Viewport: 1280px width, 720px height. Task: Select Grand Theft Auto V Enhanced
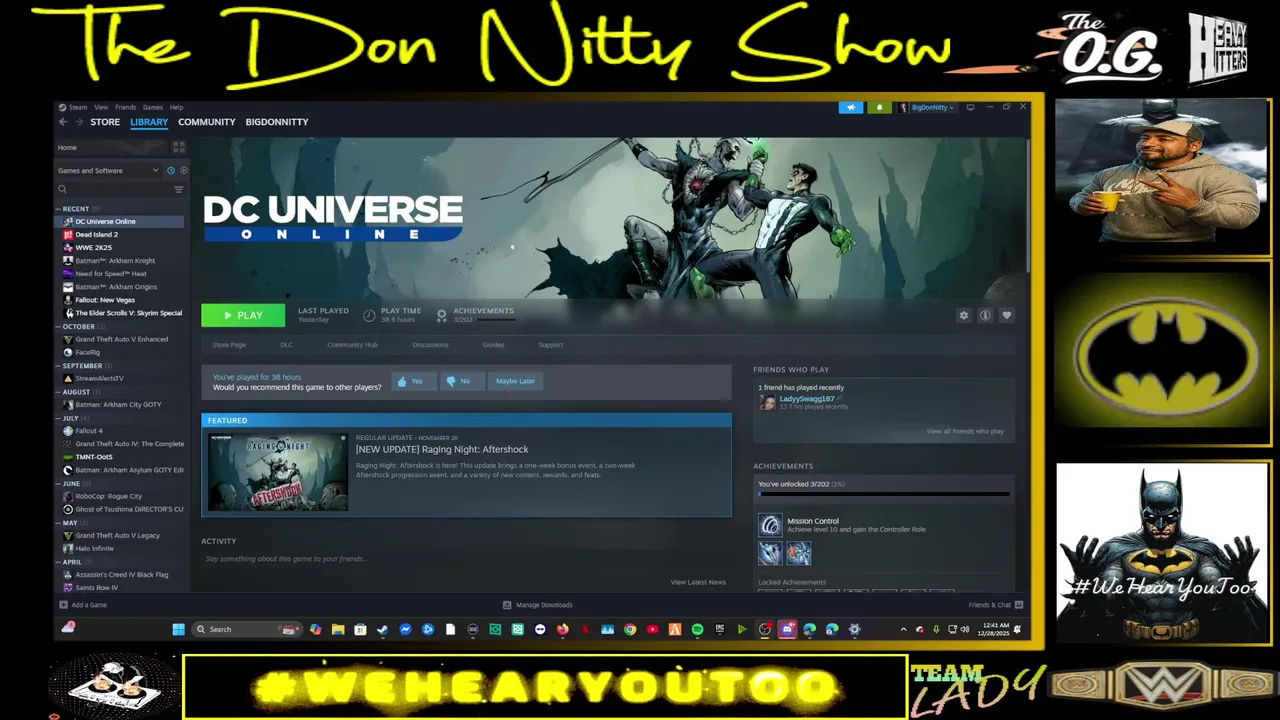click(x=122, y=339)
